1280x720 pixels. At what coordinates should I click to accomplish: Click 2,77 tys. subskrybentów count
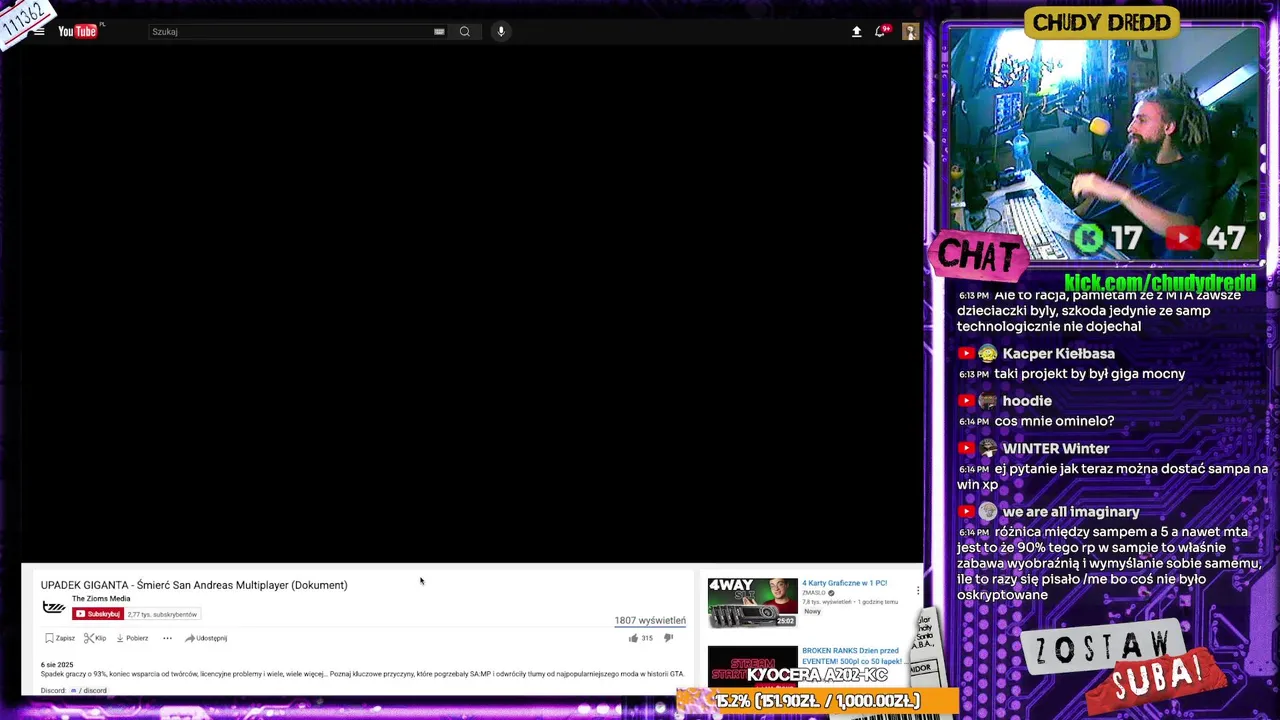(x=162, y=614)
